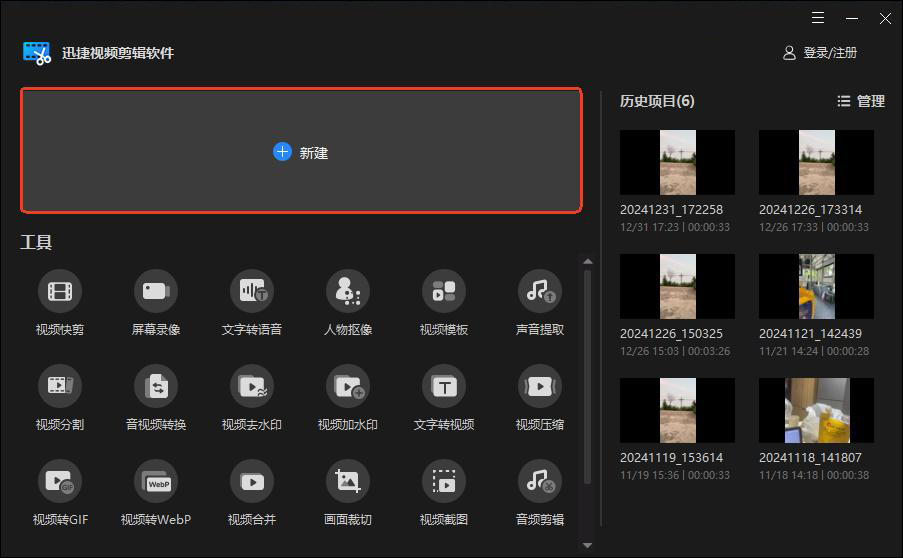Viewport: 903px width, 558px height.
Task: Click the 新建 new project button
Action: click(301, 151)
